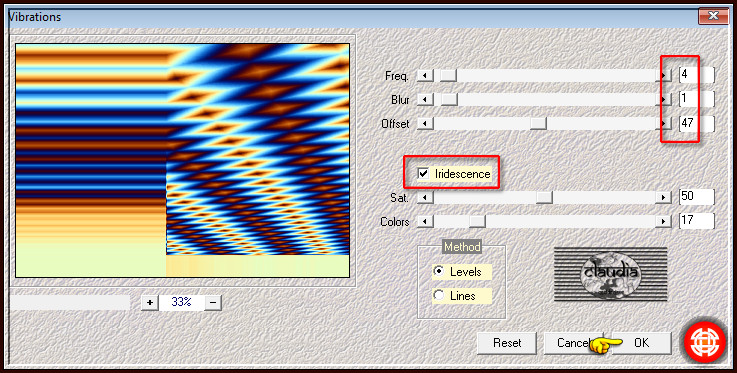Click the Blur value field showing 1
The height and width of the screenshot is (373, 737).
click(697, 99)
